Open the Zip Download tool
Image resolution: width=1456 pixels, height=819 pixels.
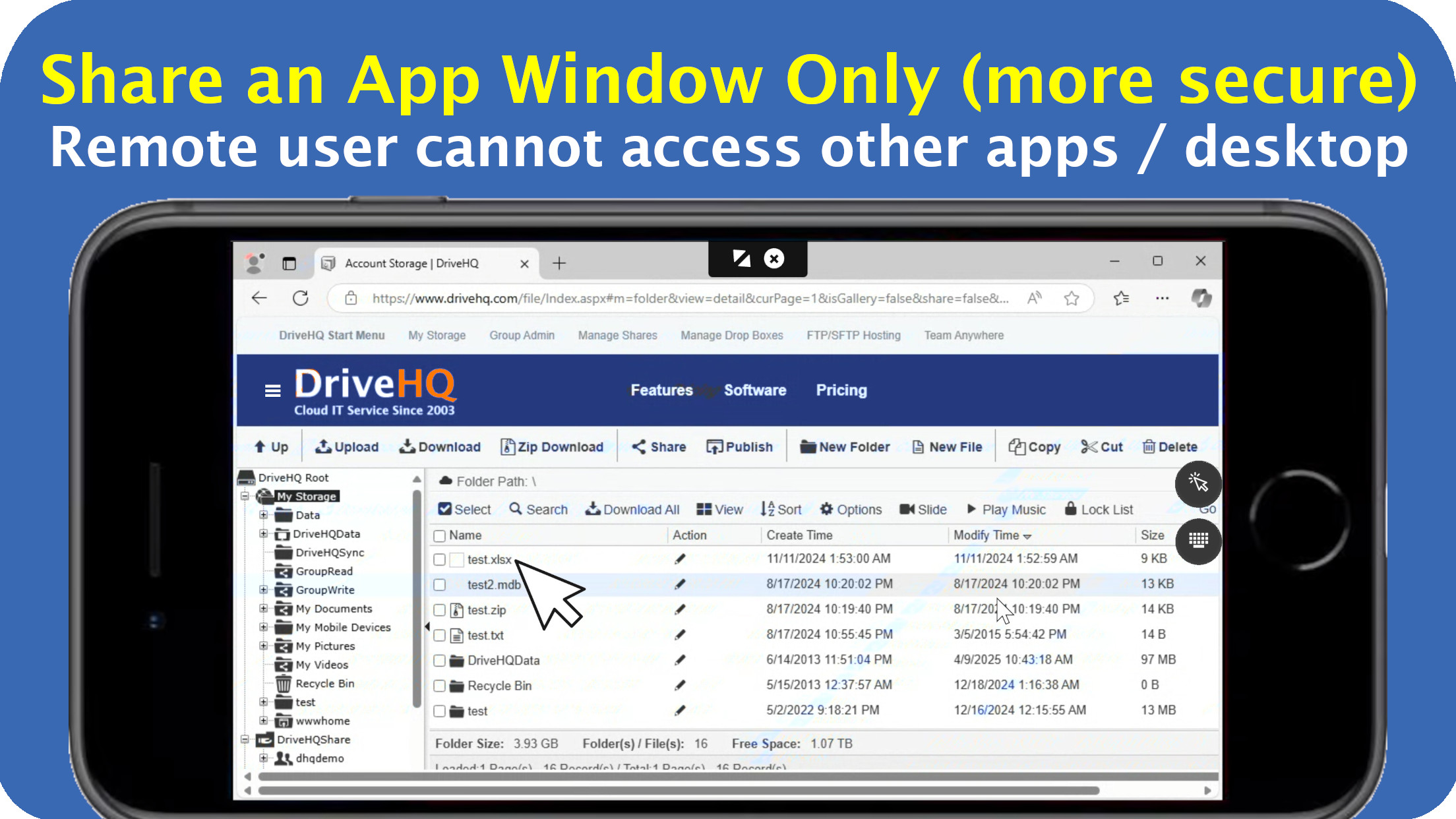[x=553, y=447]
